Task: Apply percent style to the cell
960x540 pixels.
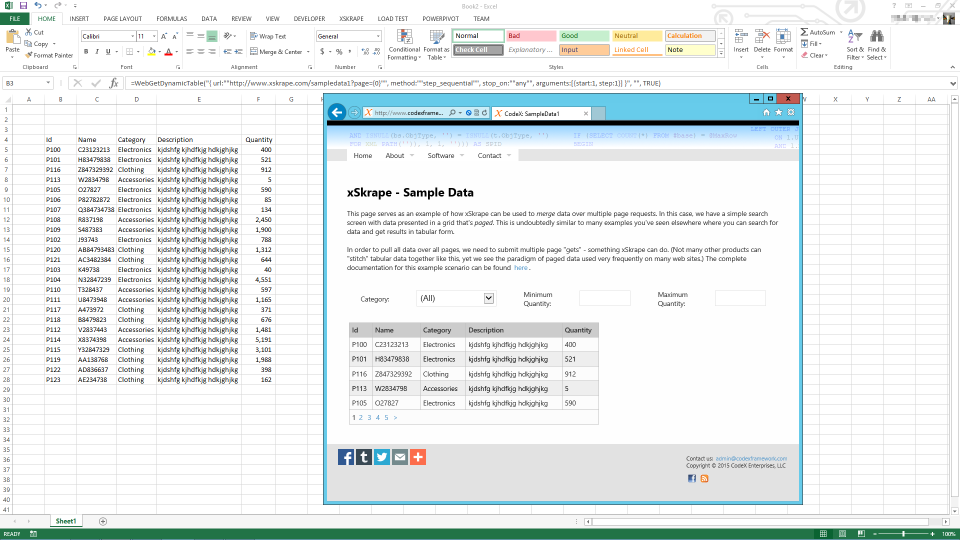Action: tap(339, 52)
